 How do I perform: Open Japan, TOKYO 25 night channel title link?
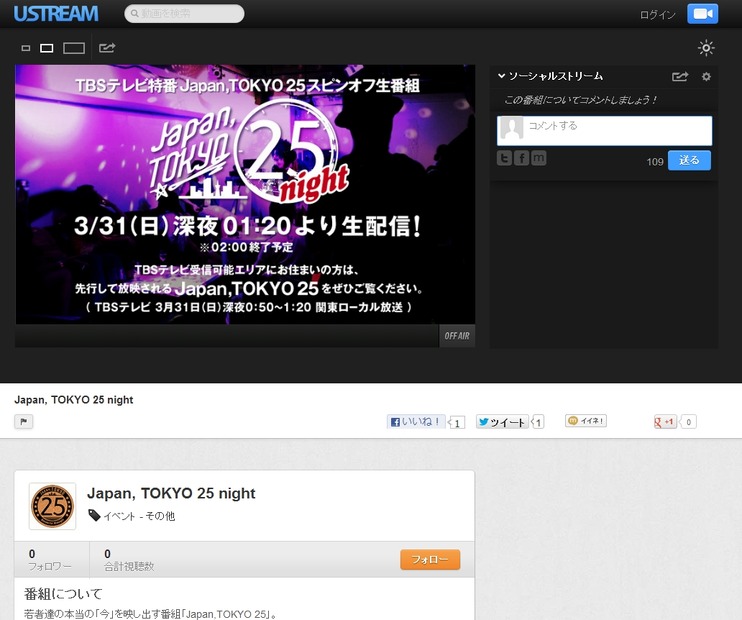pos(171,493)
